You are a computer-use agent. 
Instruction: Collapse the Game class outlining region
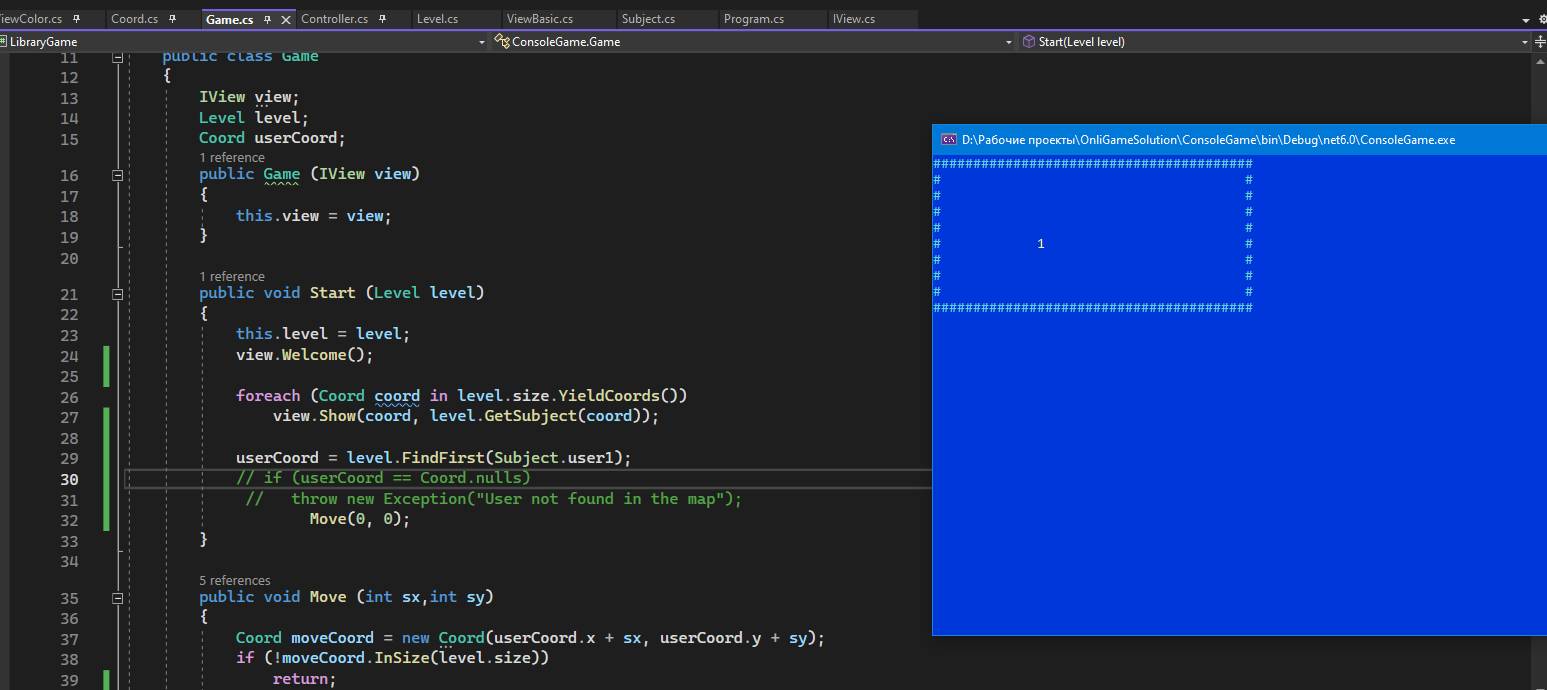117,57
